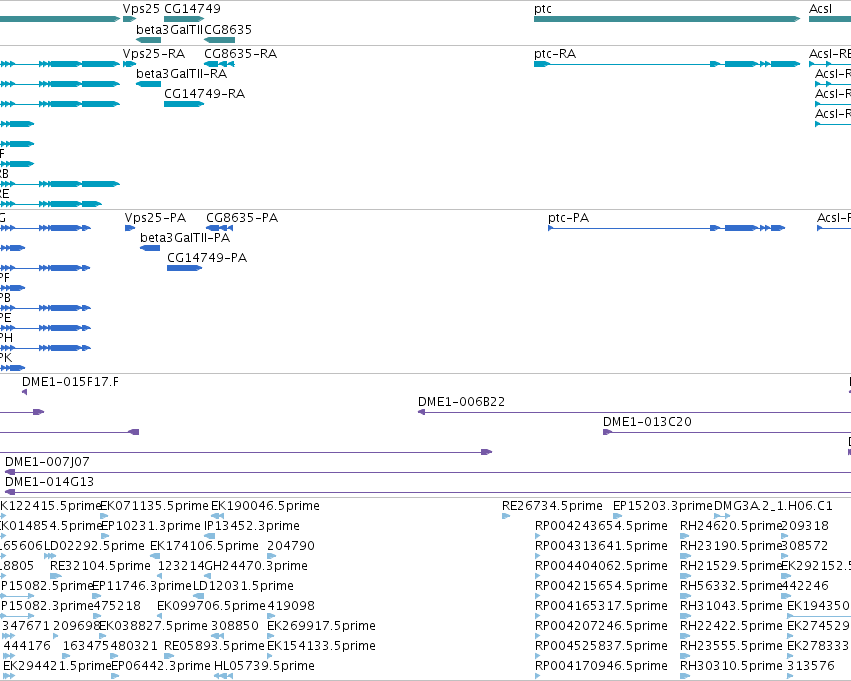851x681 pixels.
Task: Click the RH56332.5prime EST label
Action: pos(731,586)
